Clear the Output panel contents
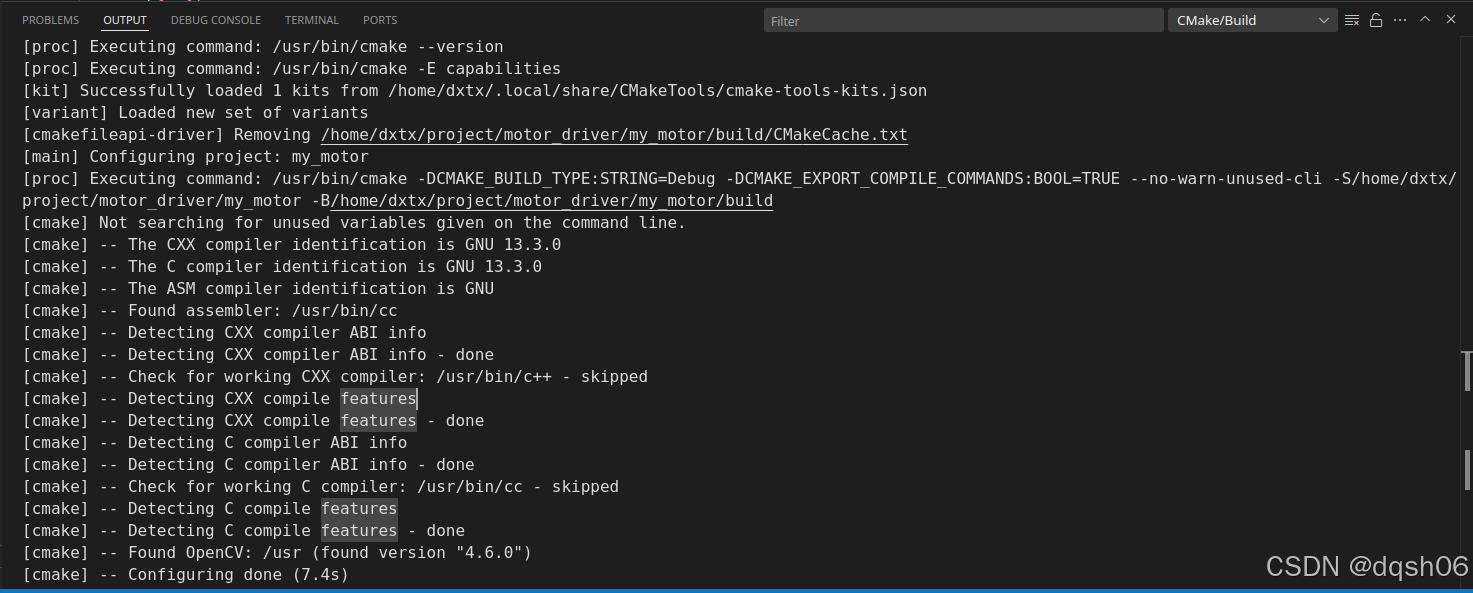Image resolution: width=1473 pixels, height=593 pixels. [x=1351, y=19]
